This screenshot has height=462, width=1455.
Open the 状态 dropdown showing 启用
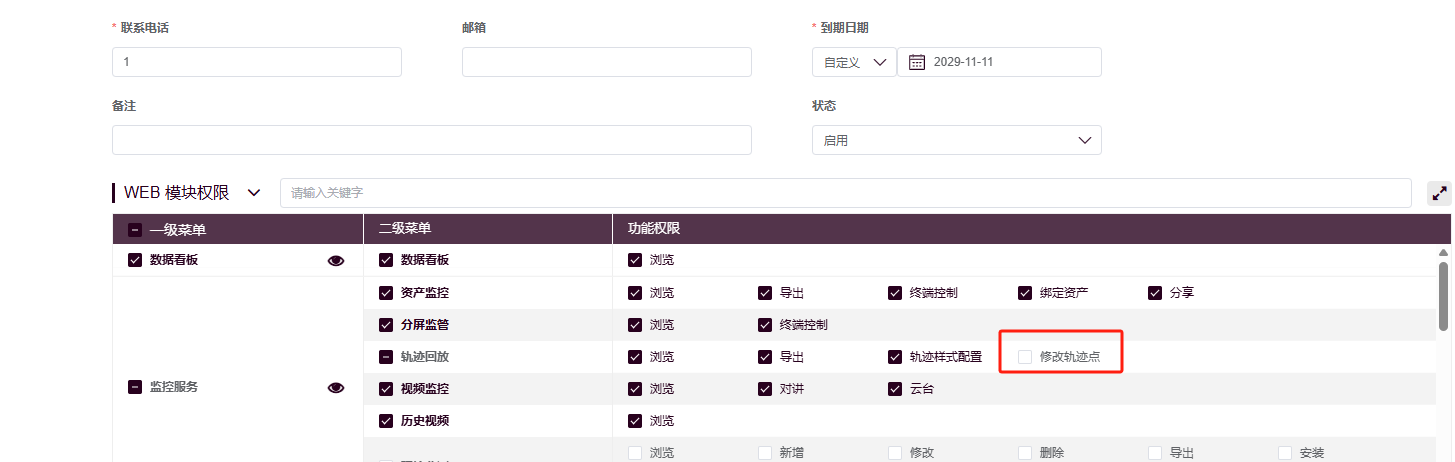coord(956,141)
